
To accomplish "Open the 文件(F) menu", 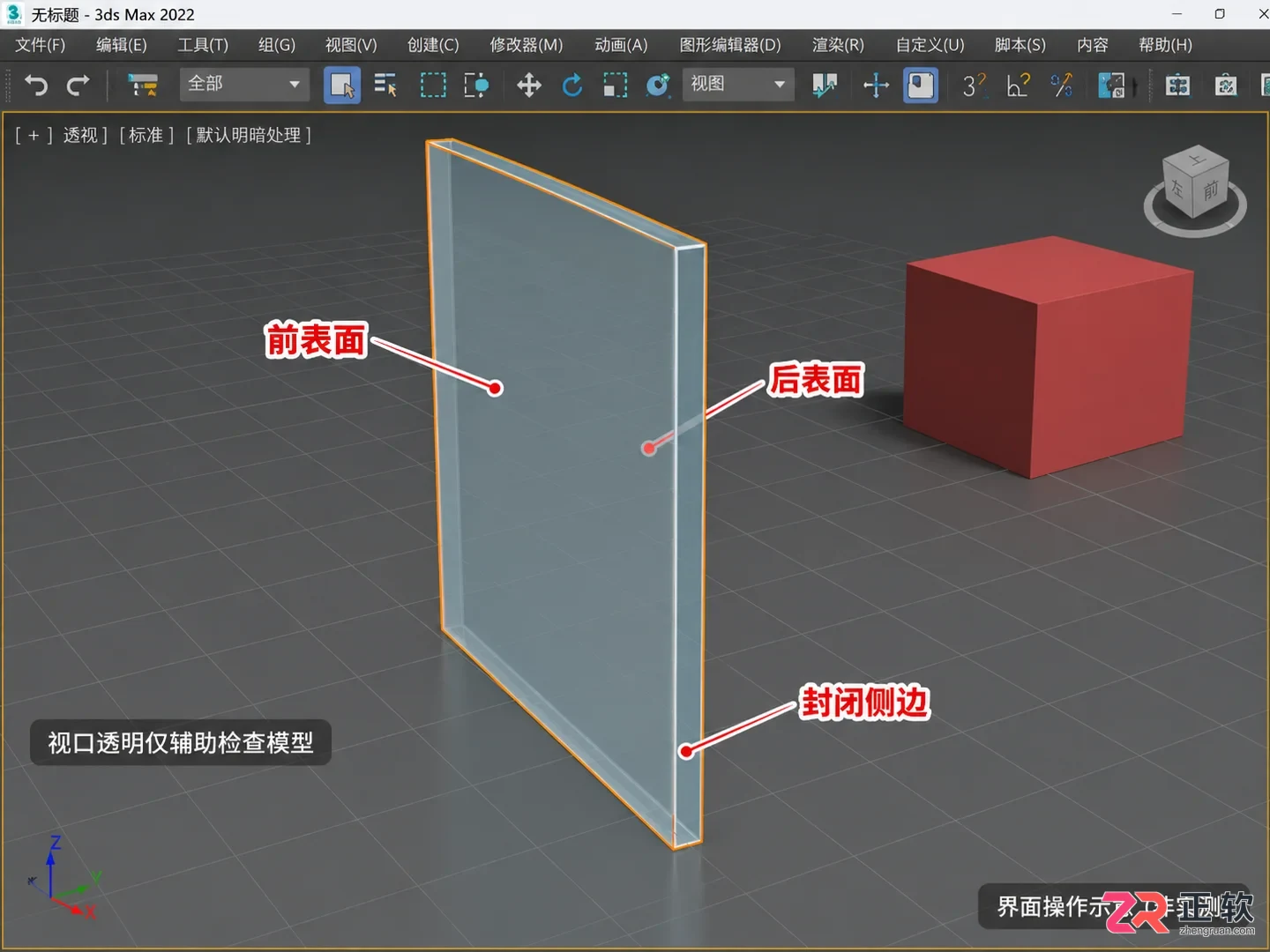I will [x=41, y=45].
